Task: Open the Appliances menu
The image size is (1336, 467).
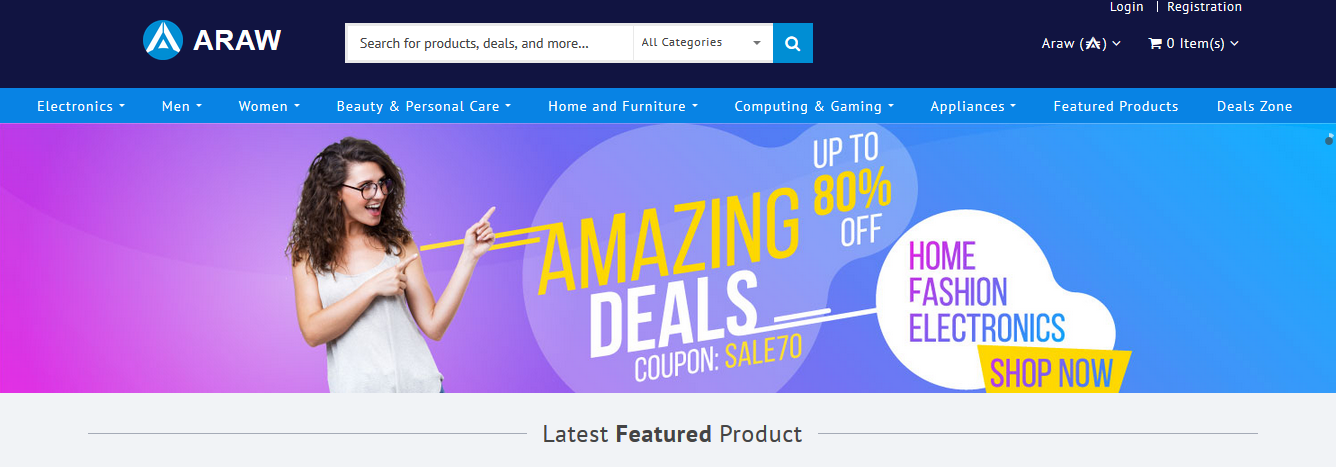Action: point(973,106)
